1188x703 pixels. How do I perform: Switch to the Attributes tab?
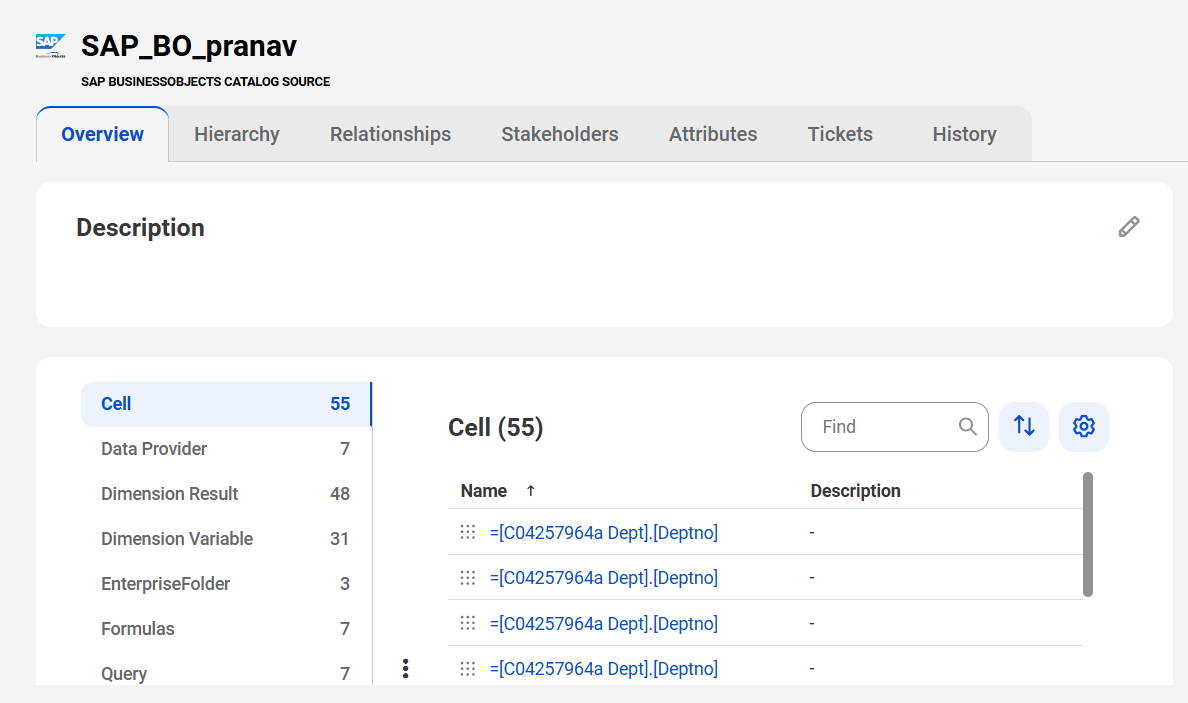tap(713, 134)
